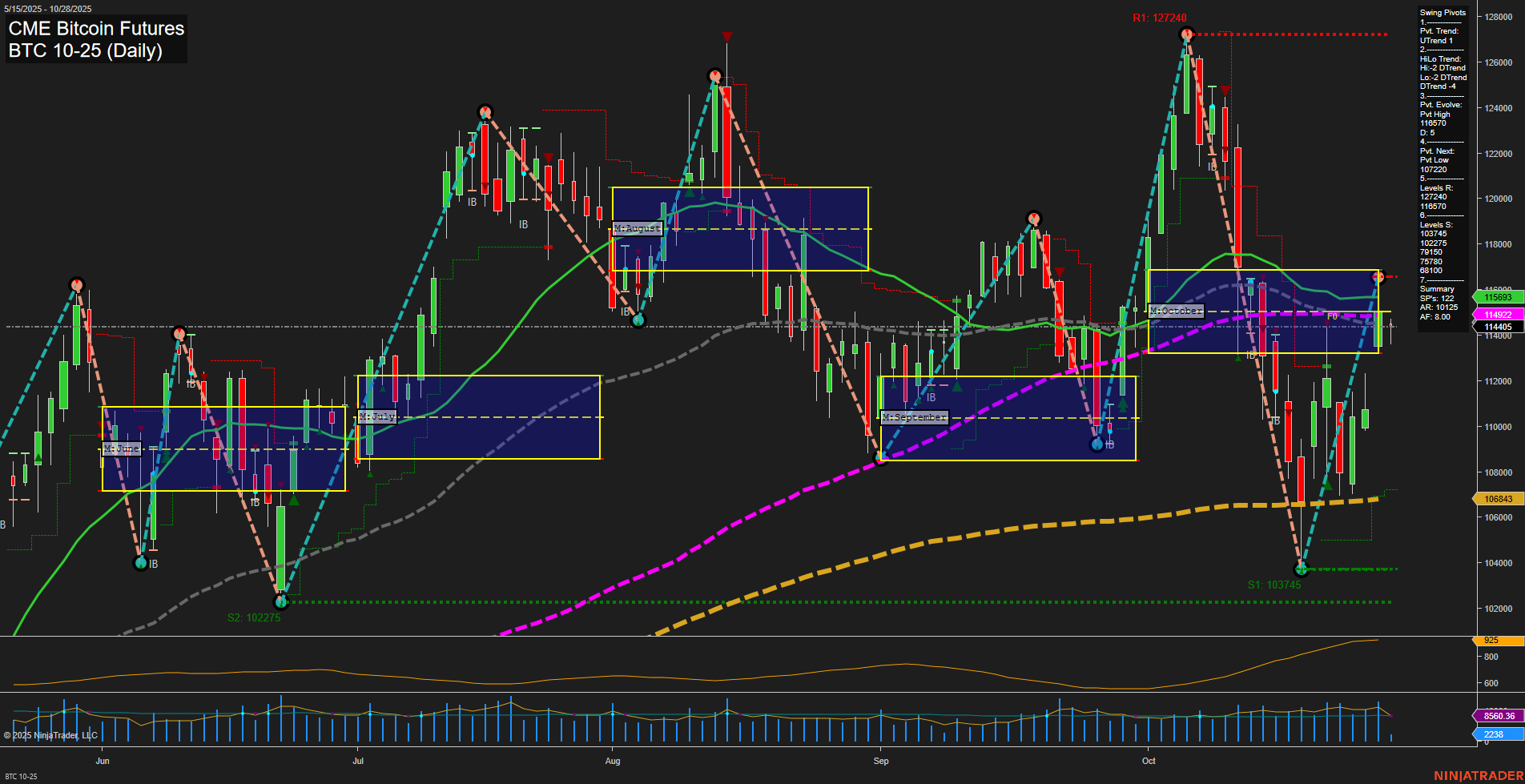Click the dark pivot circle at the June swing low

[x=140, y=563]
